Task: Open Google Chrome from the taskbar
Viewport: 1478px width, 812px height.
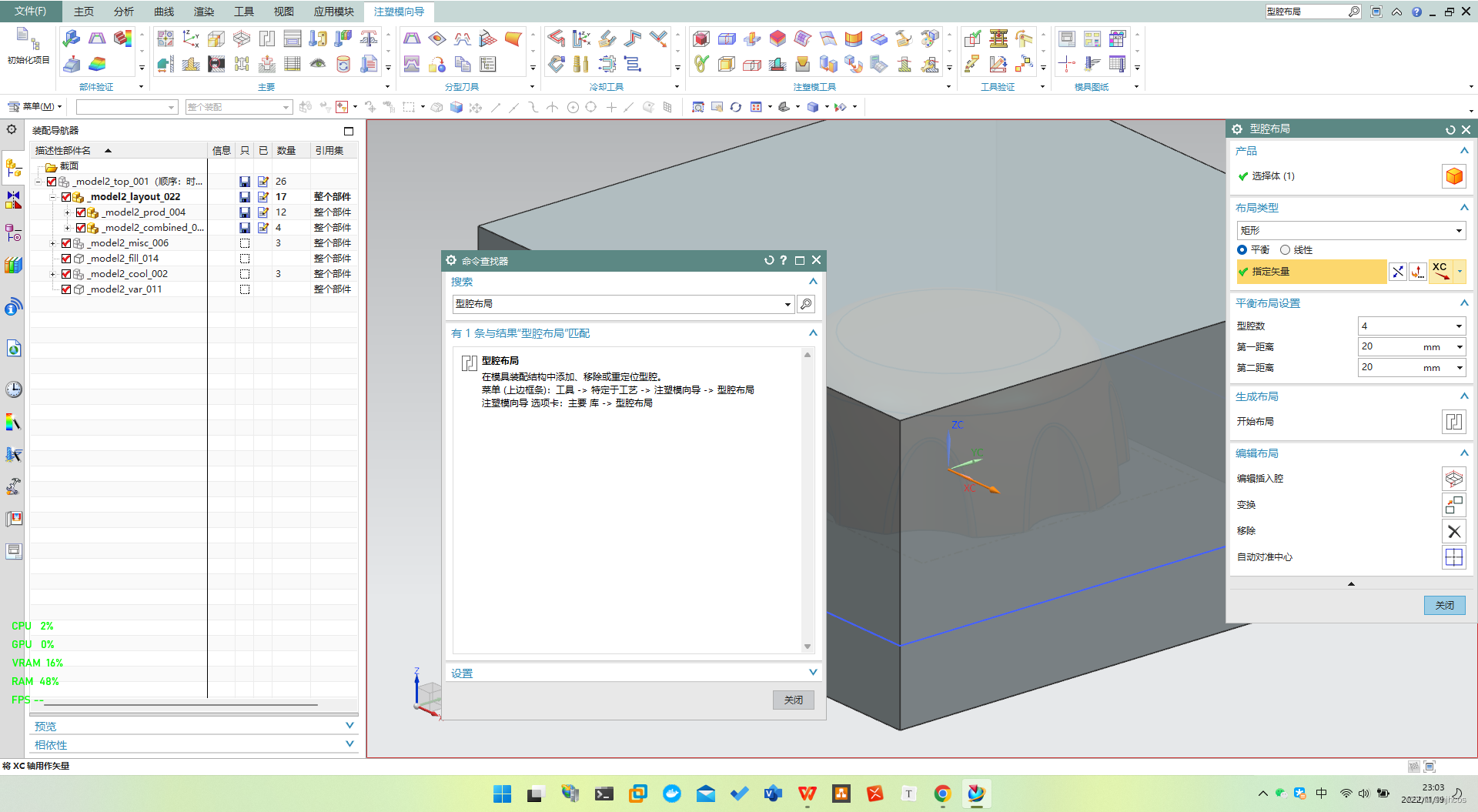Action: pyautogui.click(x=942, y=794)
